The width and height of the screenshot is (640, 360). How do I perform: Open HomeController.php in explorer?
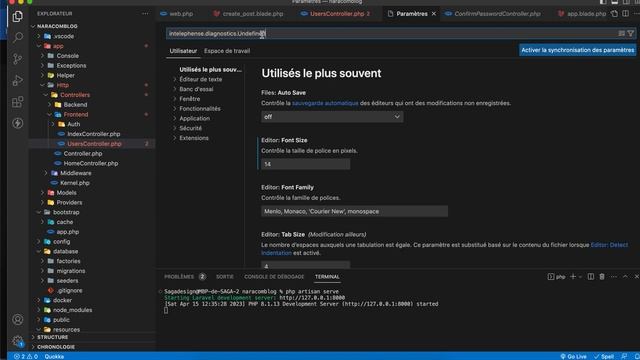point(92,163)
